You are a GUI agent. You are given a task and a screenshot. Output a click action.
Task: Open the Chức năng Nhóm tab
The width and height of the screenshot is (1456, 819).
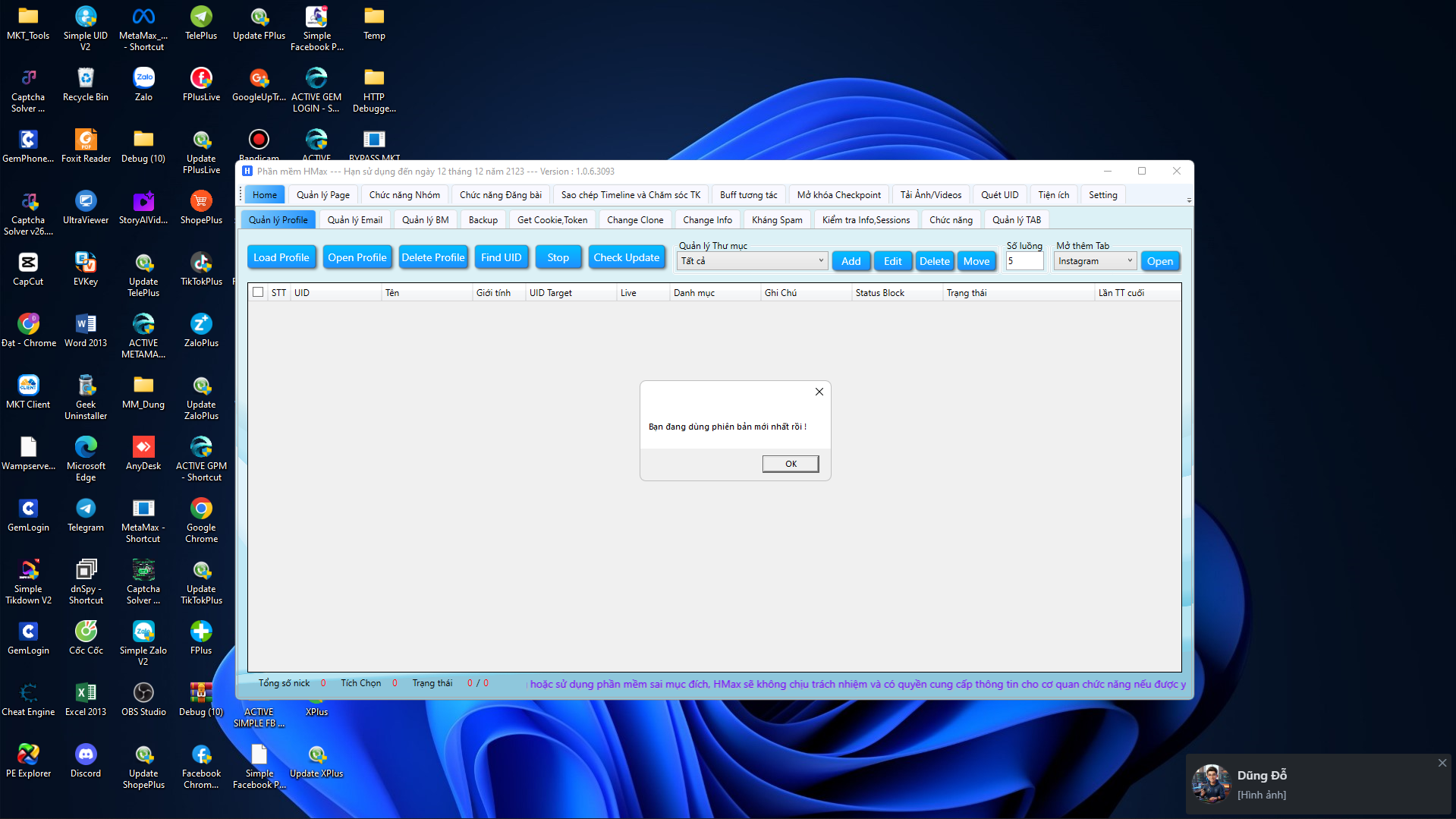coord(404,195)
